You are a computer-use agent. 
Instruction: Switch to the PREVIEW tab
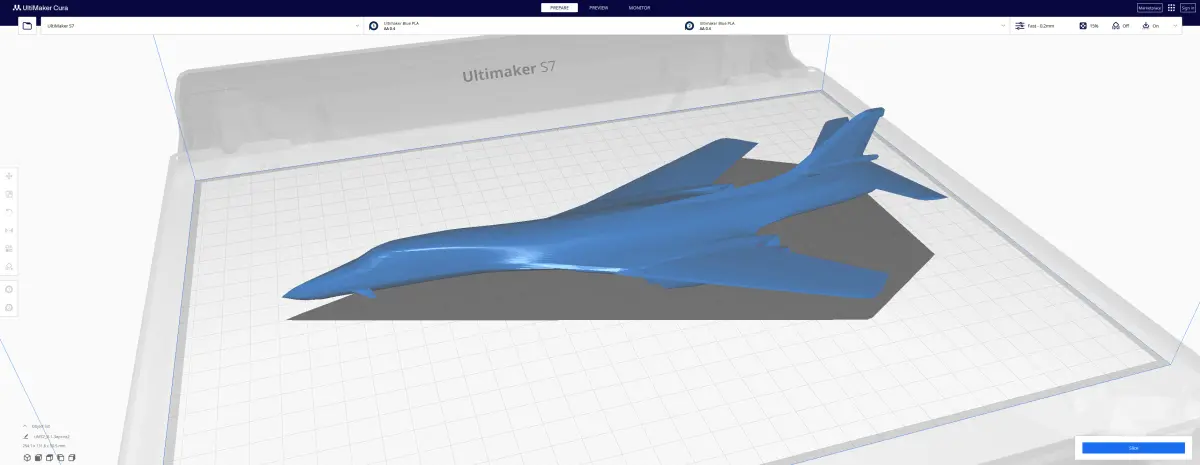click(x=598, y=7)
